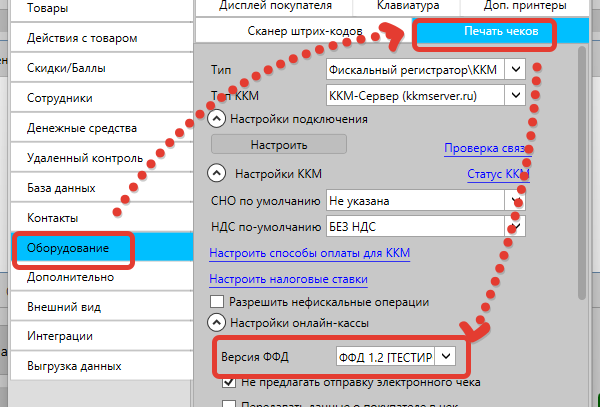Screen dimensions: 600x407
Task: Open the Тип device dropdown
Action: [x=515, y=70]
